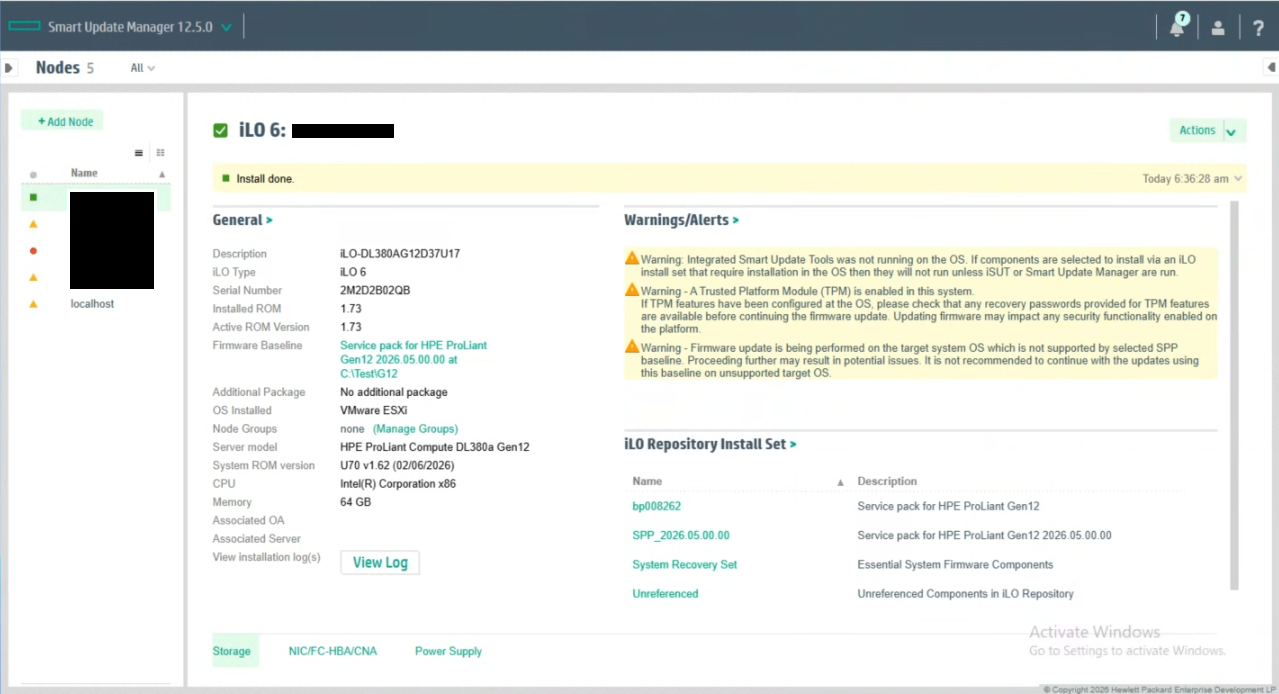Image resolution: width=1279 pixels, height=694 pixels.
Task: Click the green status icon of selected node
Action: [33, 198]
